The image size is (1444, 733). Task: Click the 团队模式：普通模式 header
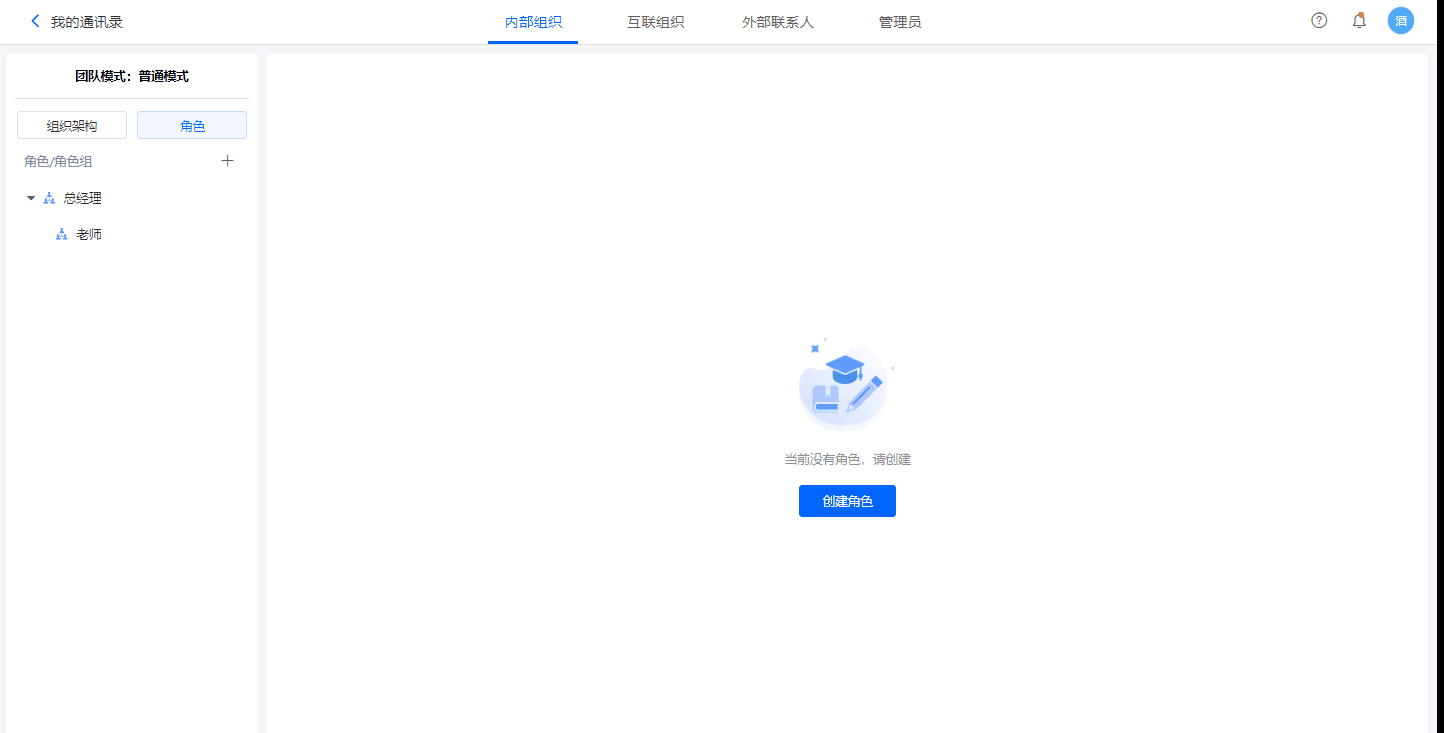pos(132,76)
